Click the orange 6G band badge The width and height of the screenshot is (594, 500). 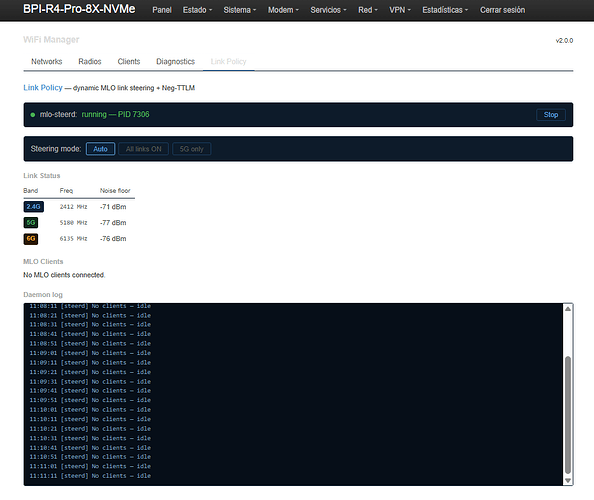31,239
